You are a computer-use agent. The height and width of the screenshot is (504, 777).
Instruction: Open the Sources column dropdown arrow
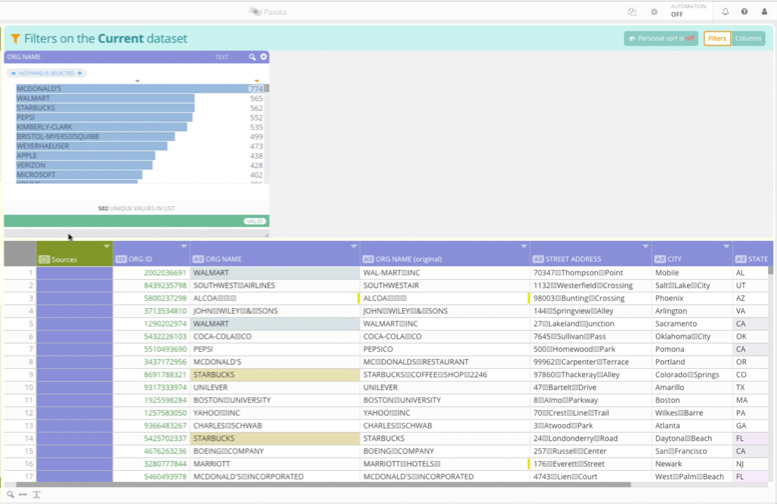[107, 246]
